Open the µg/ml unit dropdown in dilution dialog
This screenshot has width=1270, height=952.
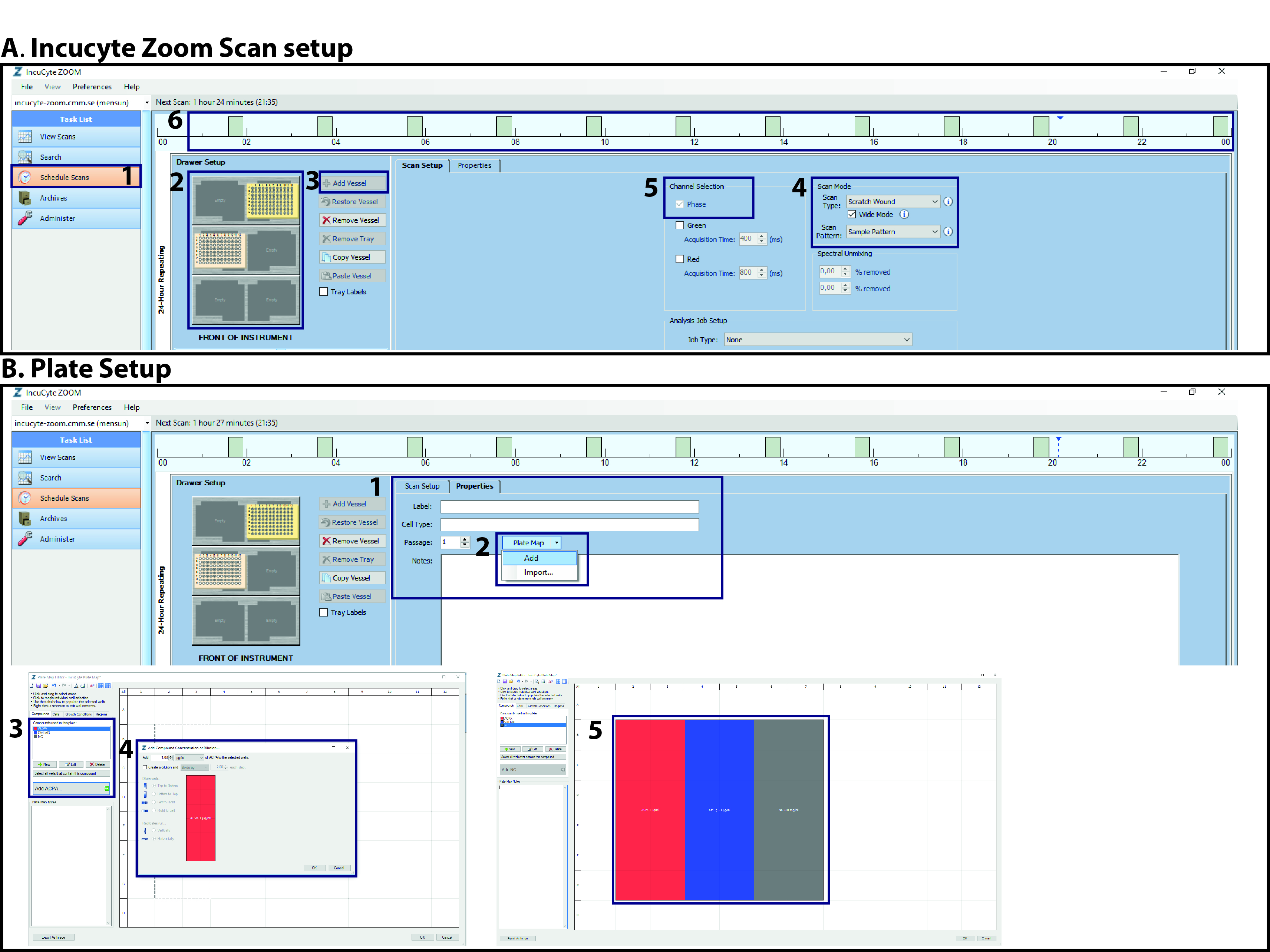click(x=189, y=757)
